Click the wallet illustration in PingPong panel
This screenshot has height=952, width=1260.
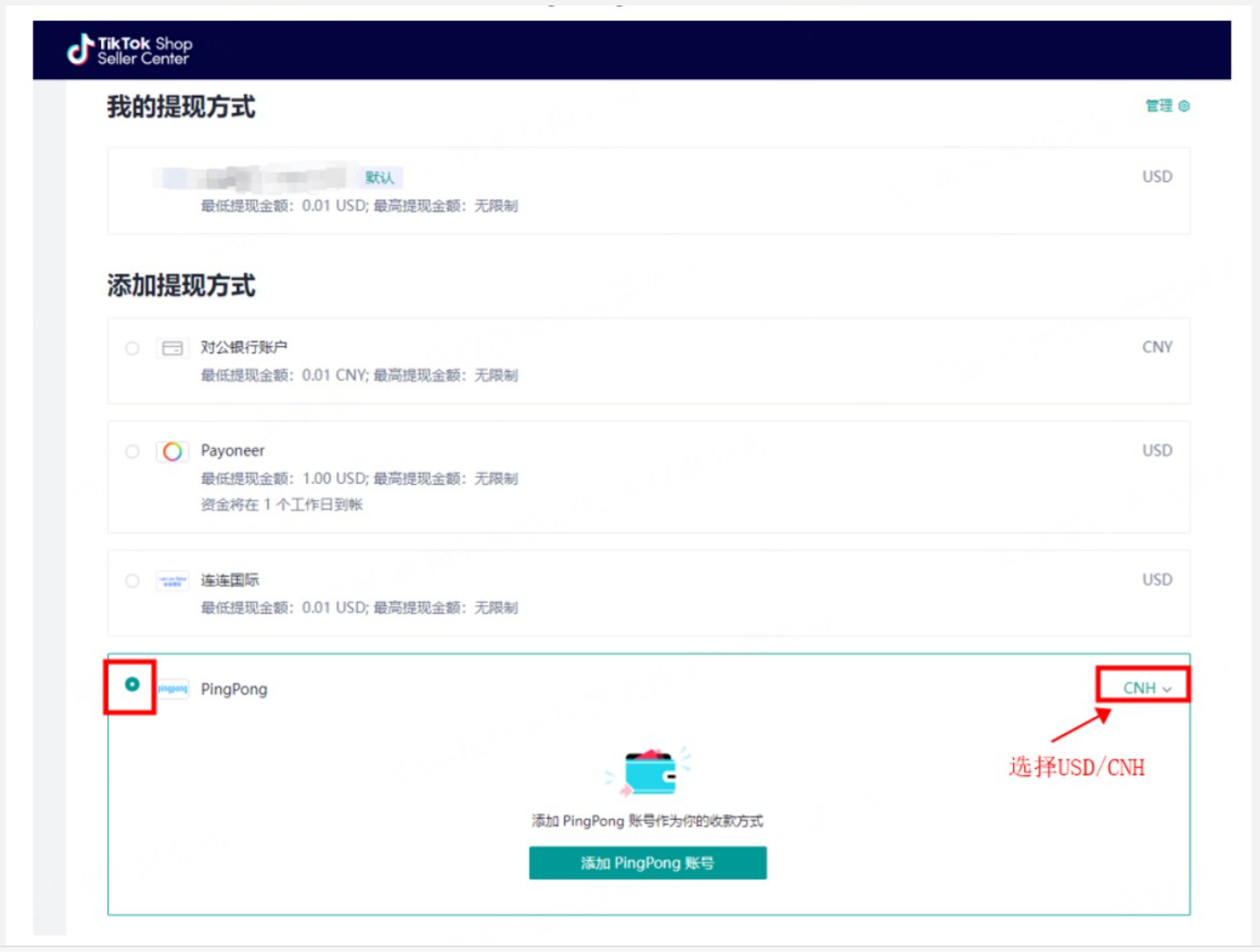pos(649,771)
